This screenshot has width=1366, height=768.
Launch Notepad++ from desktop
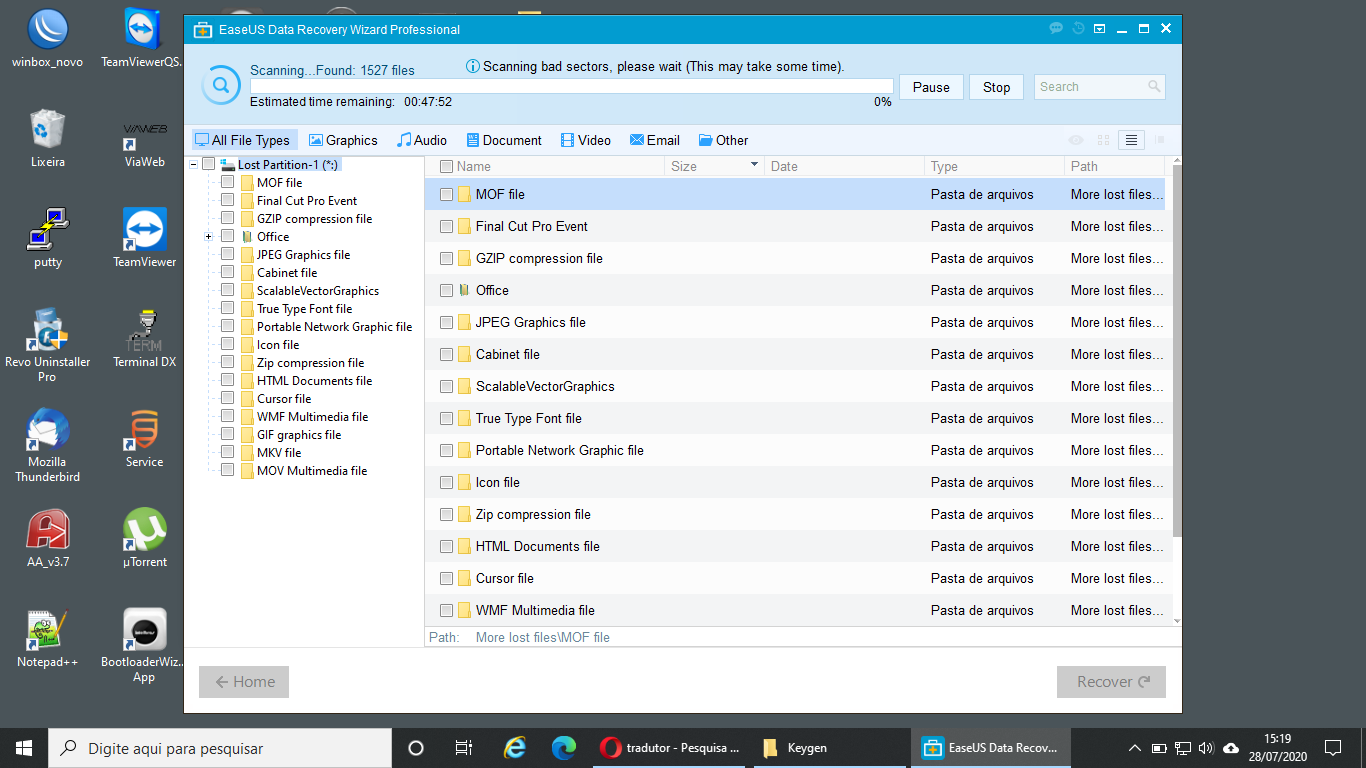click(47, 639)
